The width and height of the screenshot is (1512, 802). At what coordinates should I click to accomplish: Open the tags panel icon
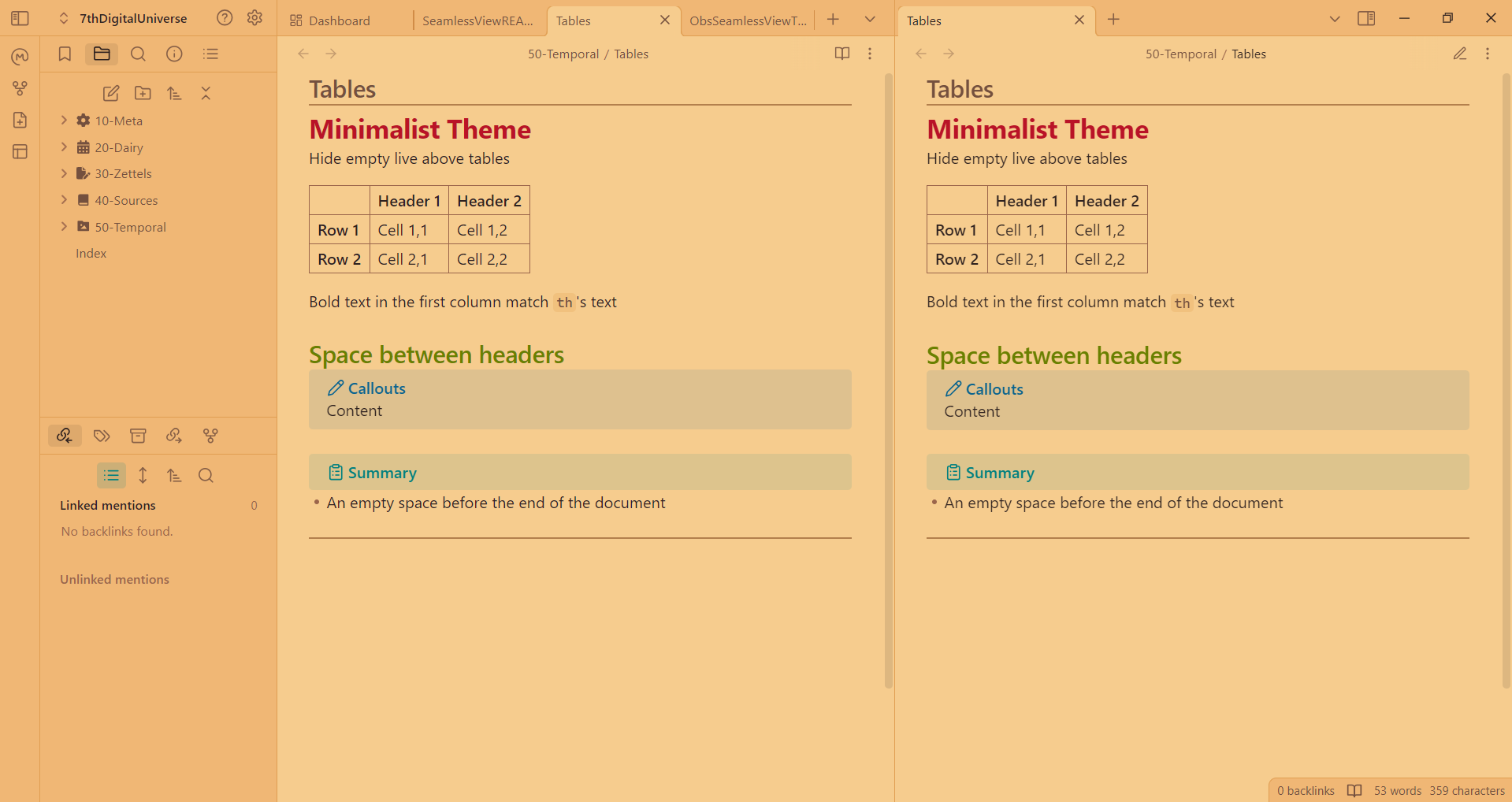[x=102, y=436]
